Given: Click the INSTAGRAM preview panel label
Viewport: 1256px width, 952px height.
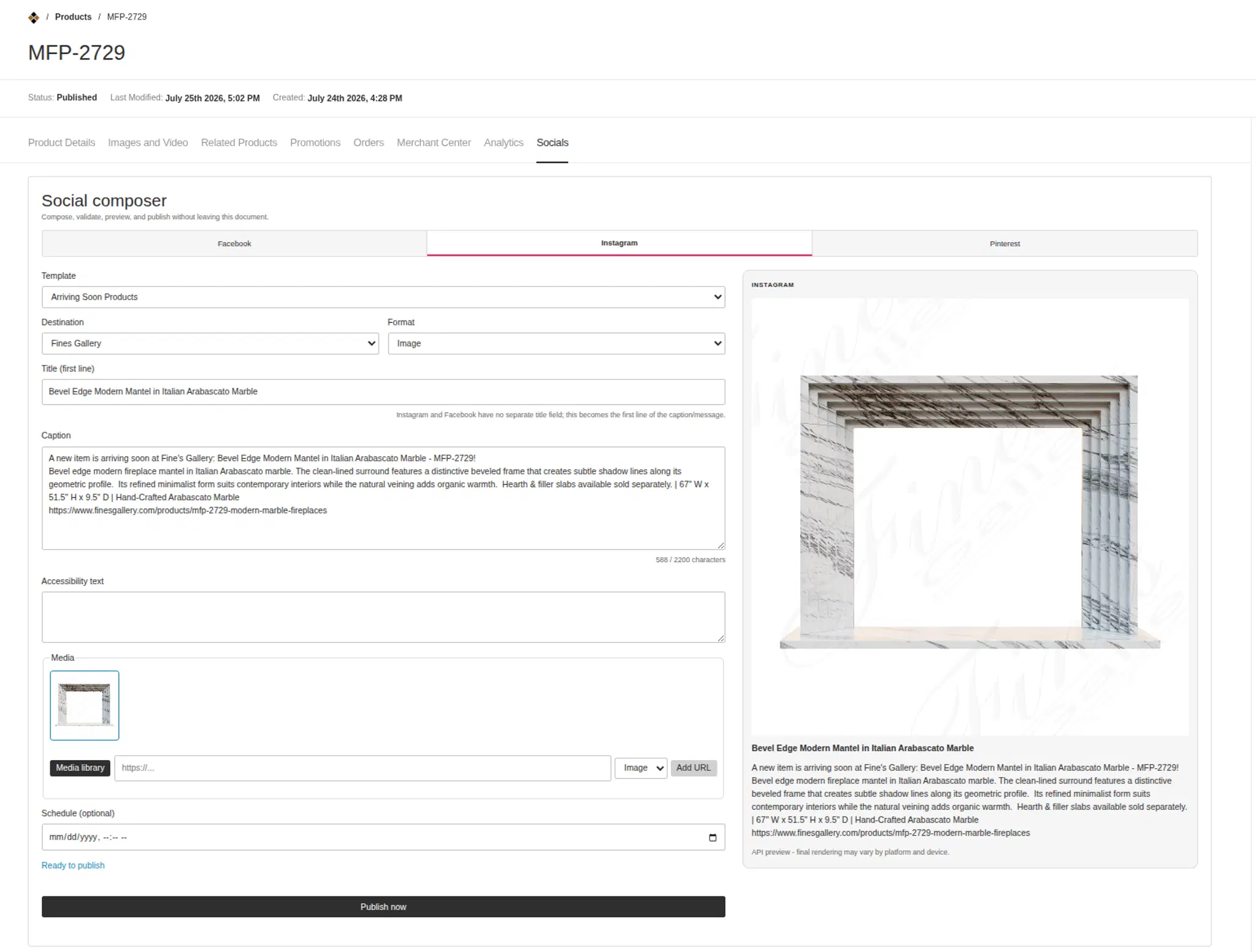Looking at the screenshot, I should pos(773,285).
